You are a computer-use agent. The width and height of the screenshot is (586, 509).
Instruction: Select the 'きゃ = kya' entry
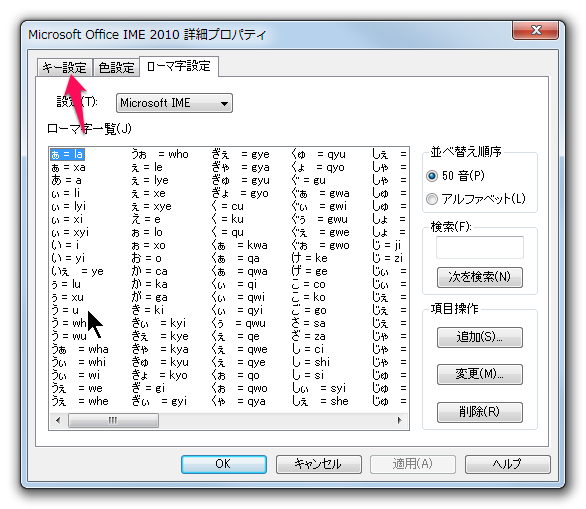point(160,349)
